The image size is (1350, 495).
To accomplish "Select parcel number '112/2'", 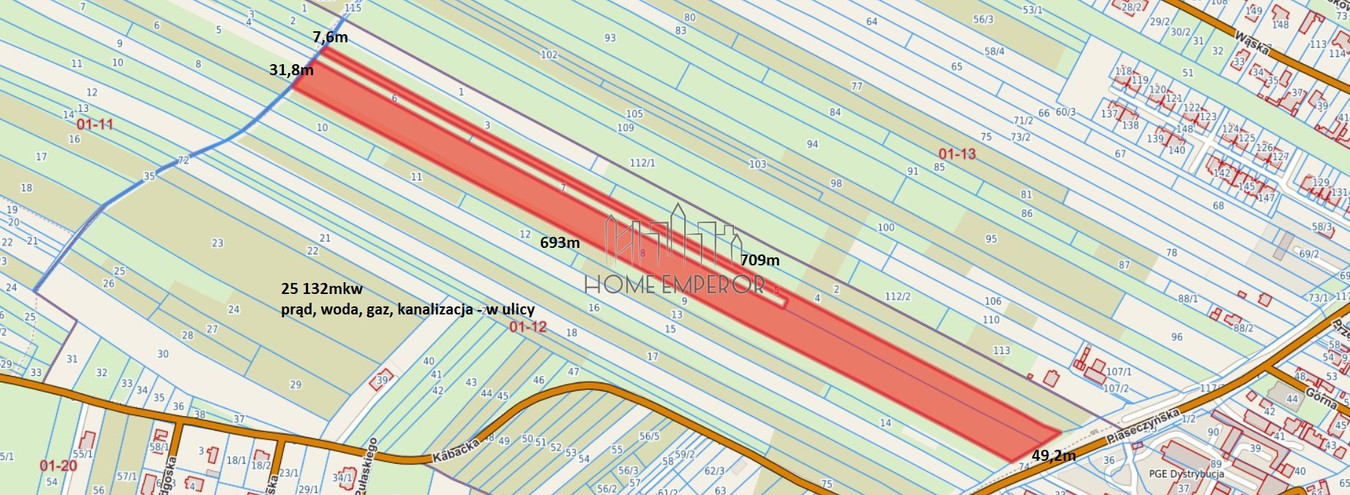I will [898, 296].
